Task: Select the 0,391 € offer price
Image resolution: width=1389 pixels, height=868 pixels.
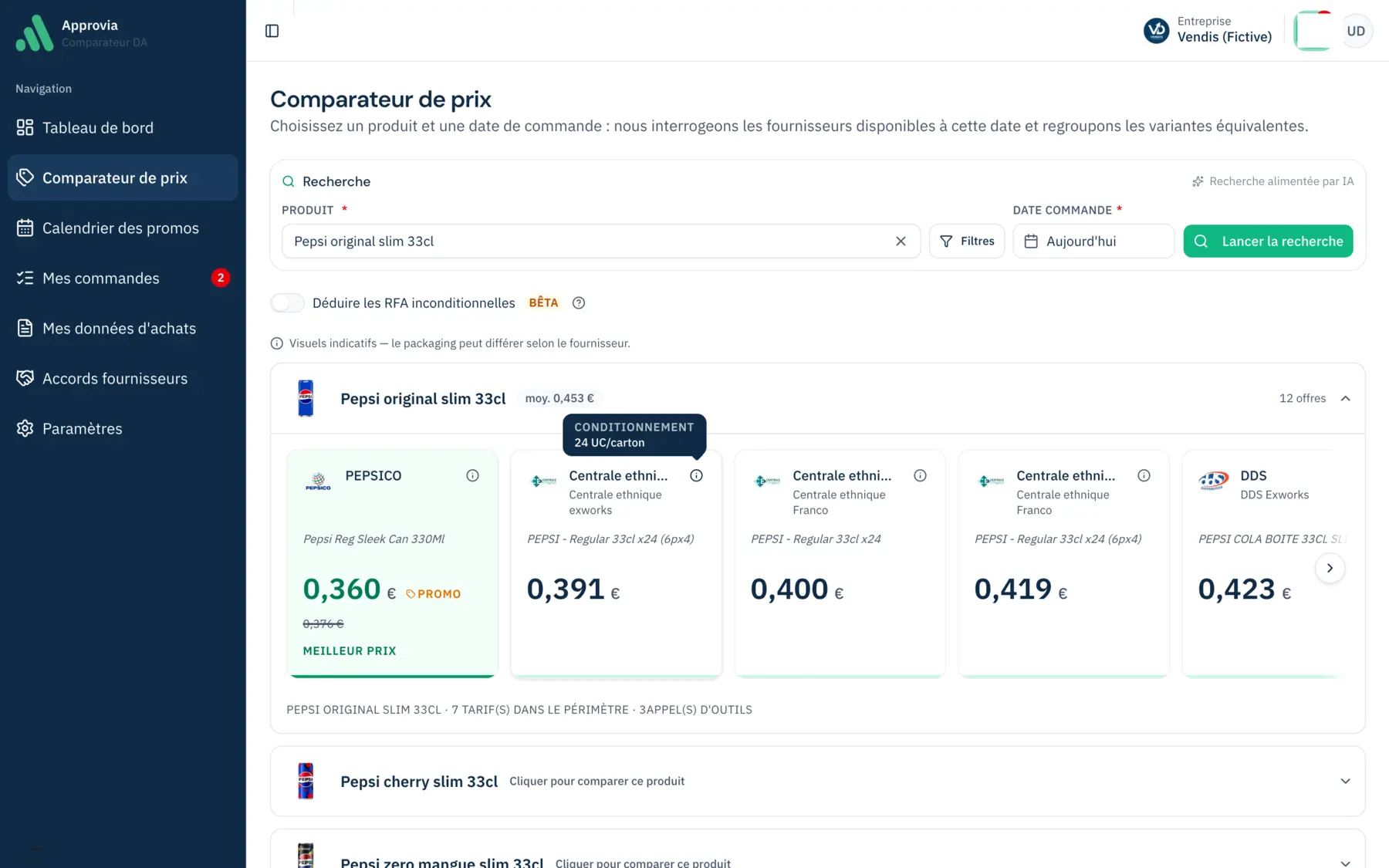Action: click(x=573, y=589)
